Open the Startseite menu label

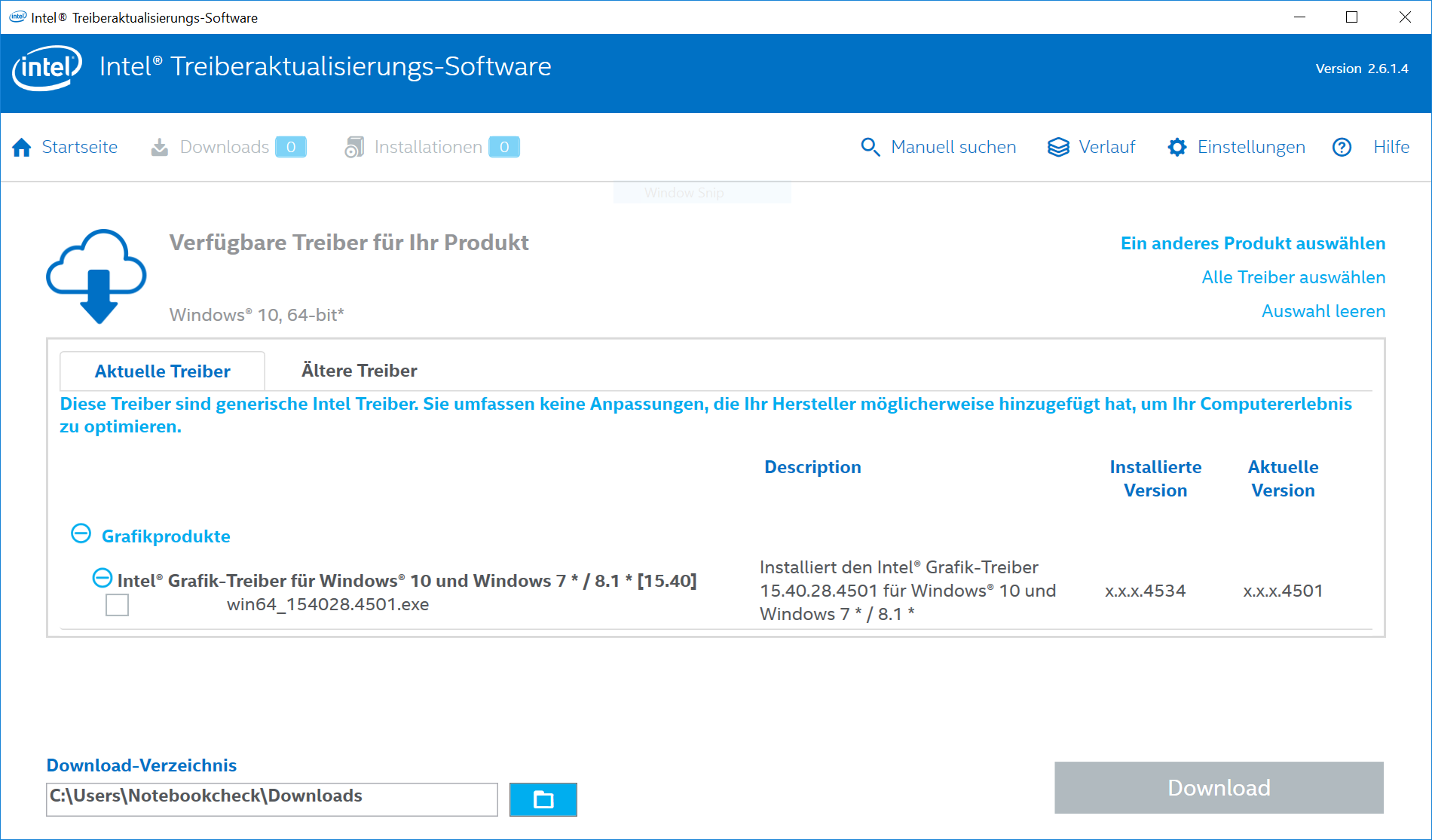click(80, 147)
